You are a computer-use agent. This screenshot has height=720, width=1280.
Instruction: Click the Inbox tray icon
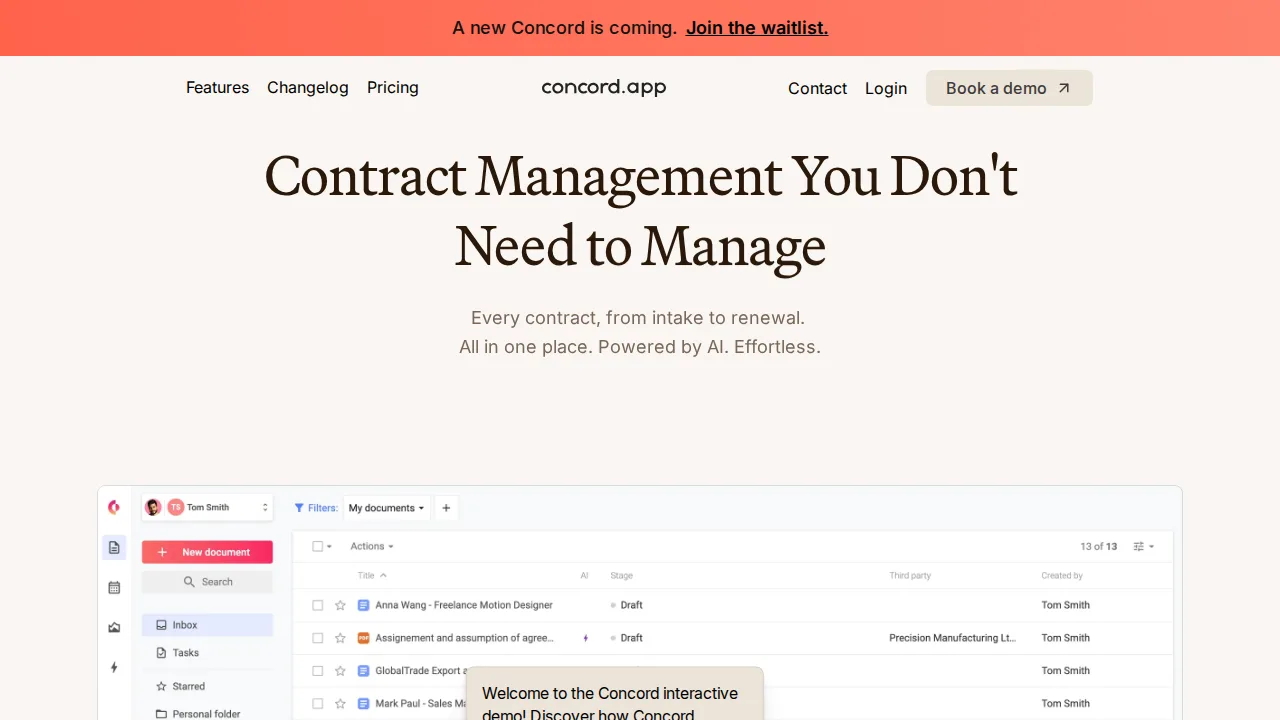tap(161, 625)
